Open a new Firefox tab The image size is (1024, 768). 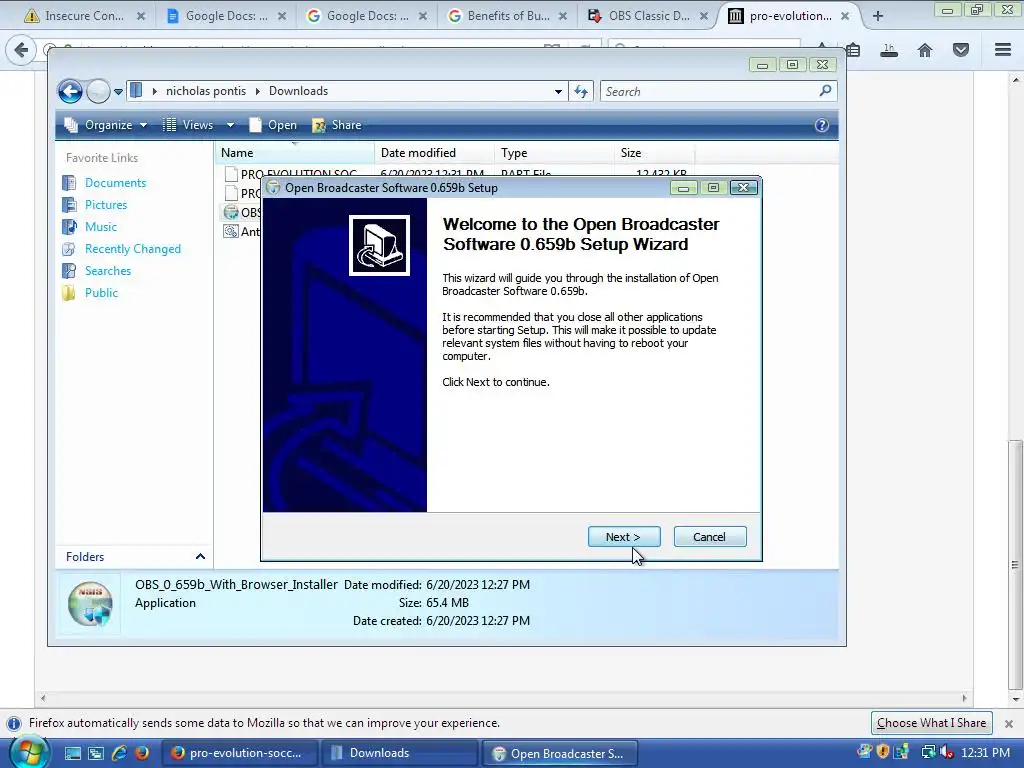(878, 16)
